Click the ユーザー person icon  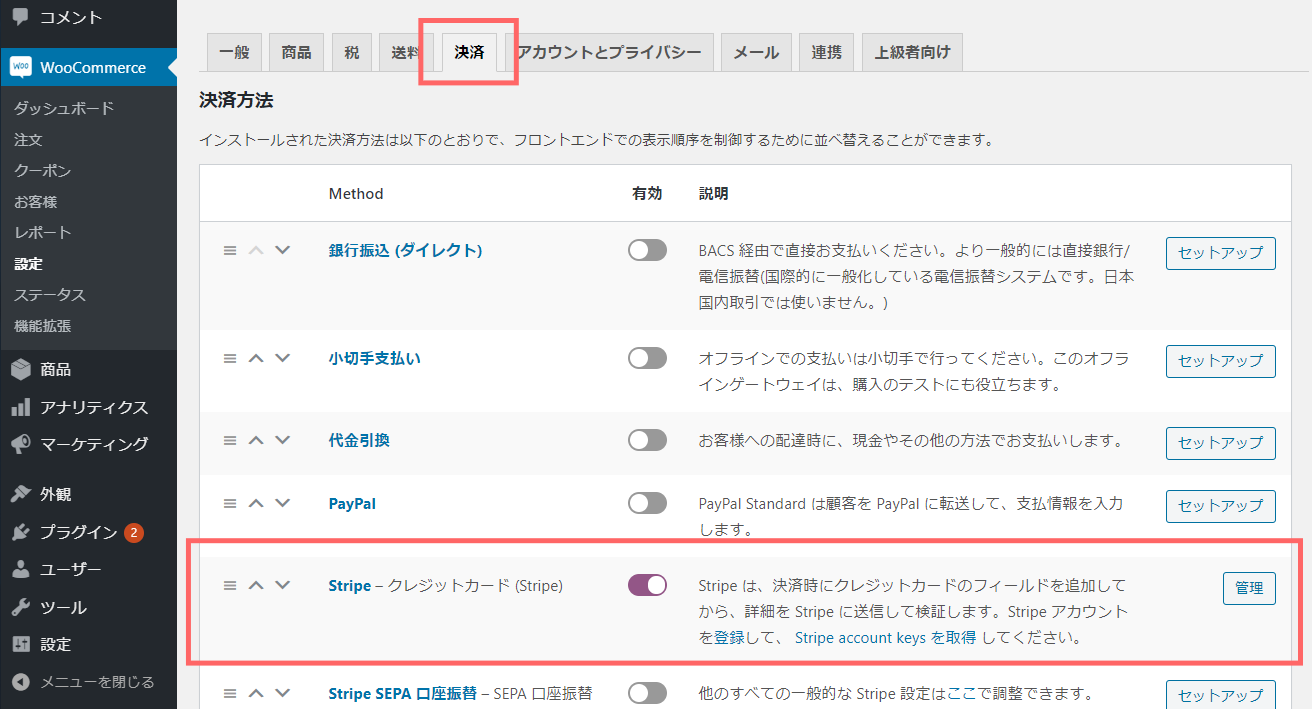(21, 570)
